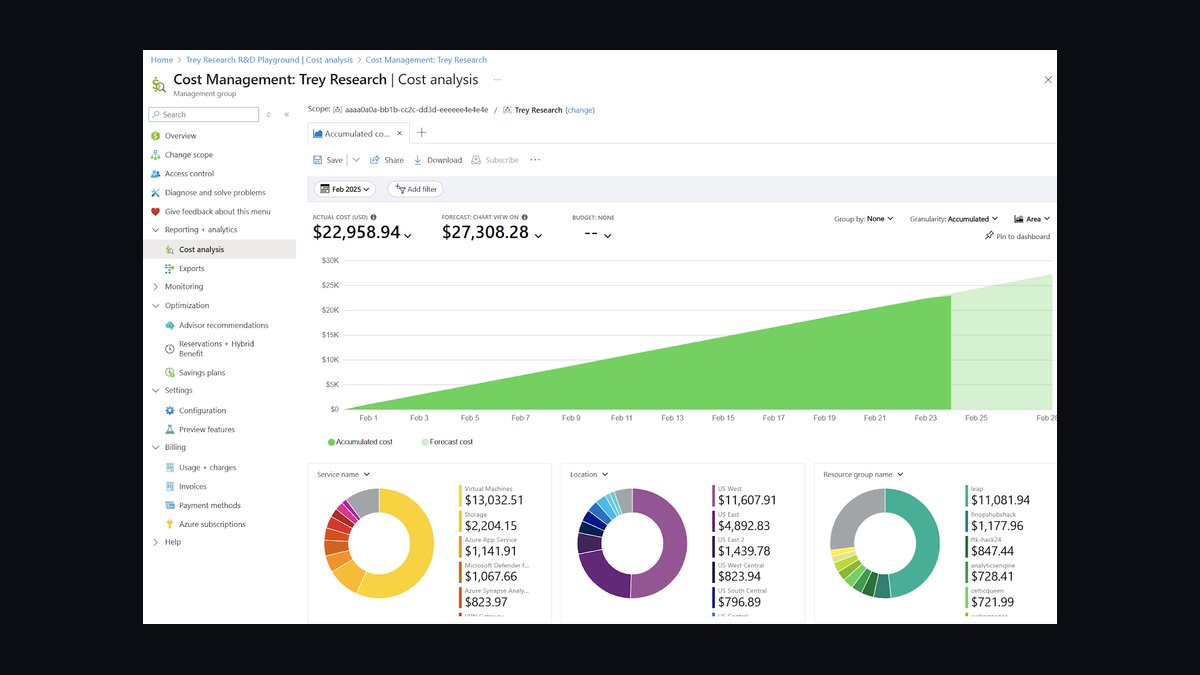This screenshot has width=1200, height=675.
Task: Click Usage + charges icon
Action: 170,468
